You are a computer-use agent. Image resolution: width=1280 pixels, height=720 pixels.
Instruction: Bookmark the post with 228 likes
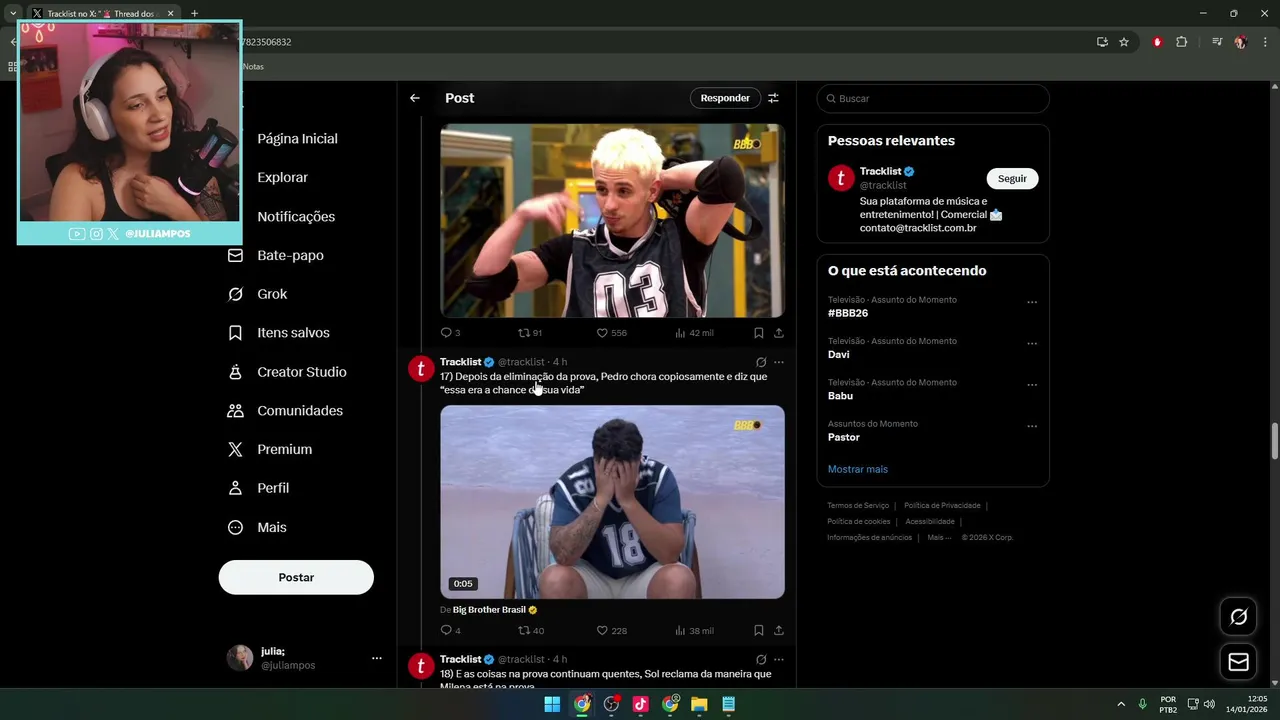759,631
